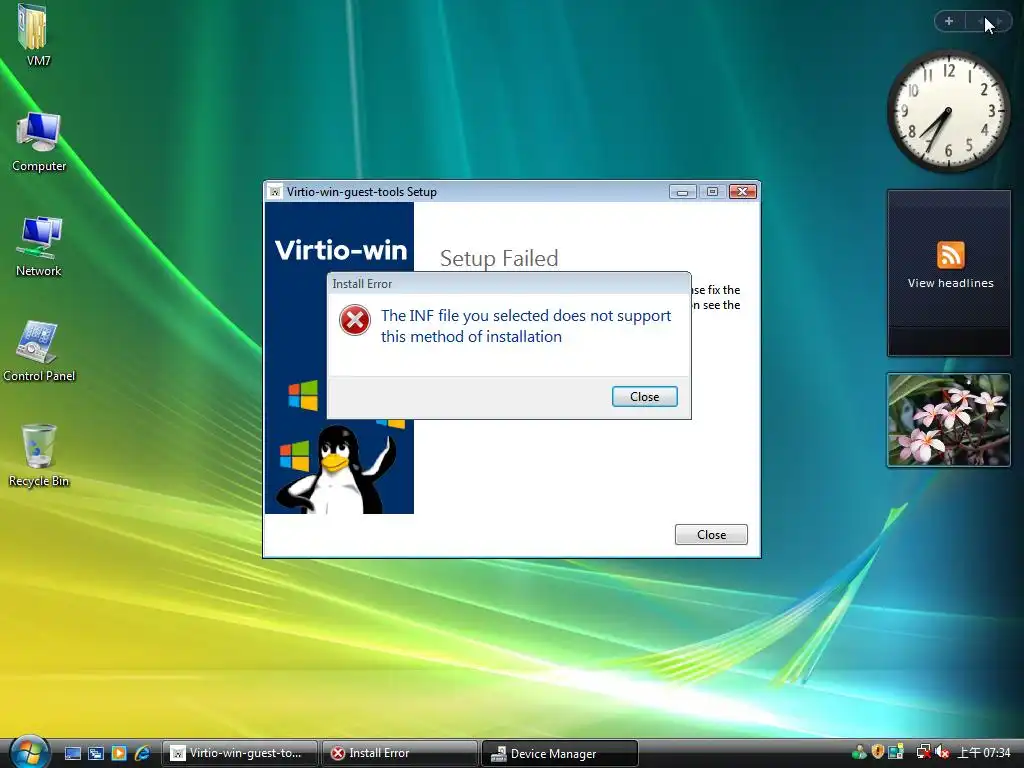Click the Virtio-win setup title bar icon
Viewport: 1024px width, 768px height.
click(x=275, y=192)
